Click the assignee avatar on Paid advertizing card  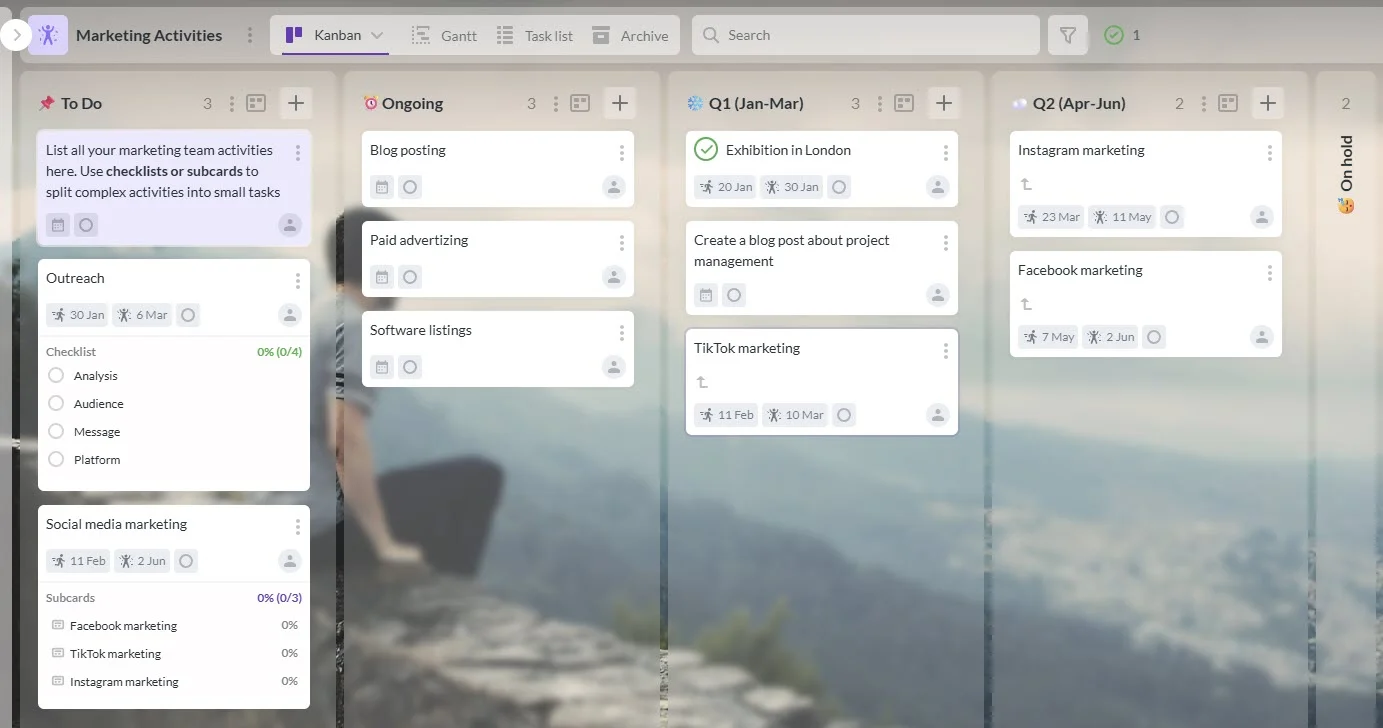pyautogui.click(x=613, y=277)
